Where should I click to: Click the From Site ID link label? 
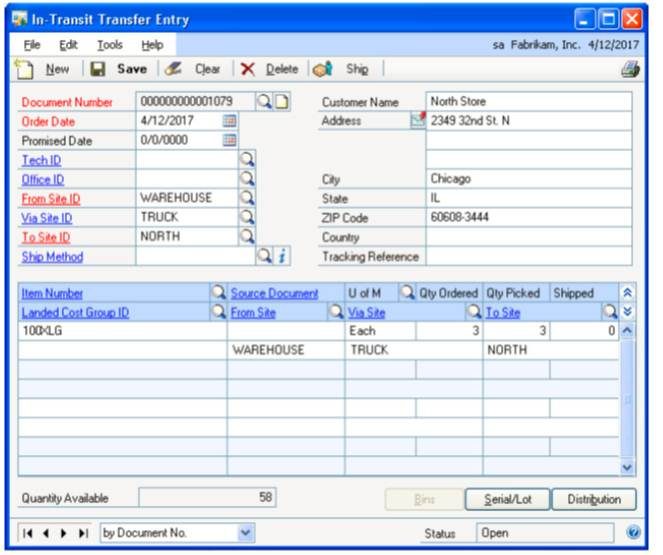click(x=51, y=199)
